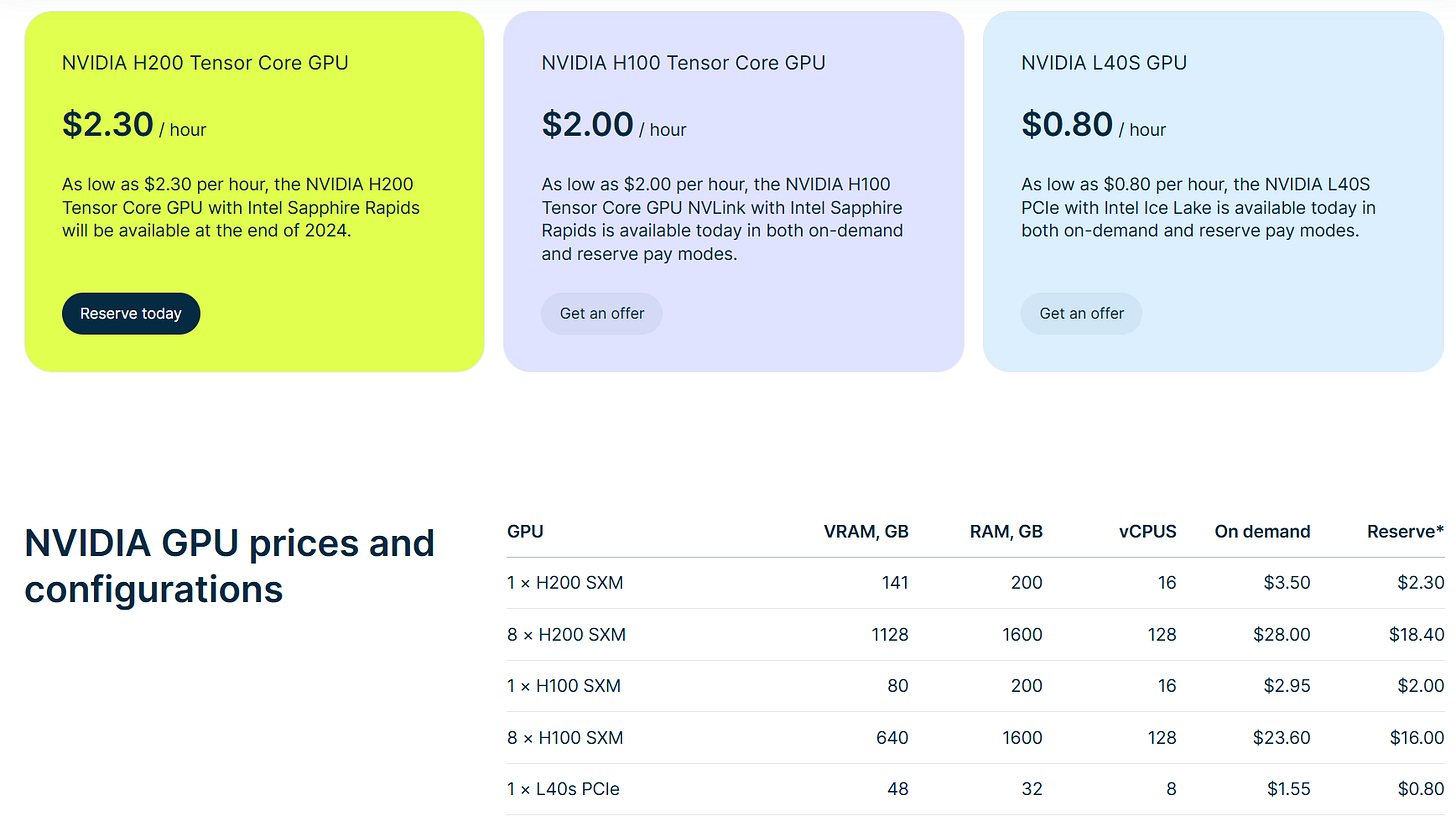The image size is (1456, 826).
Task: Click the RAM, GB column header
Action: coord(1005,532)
